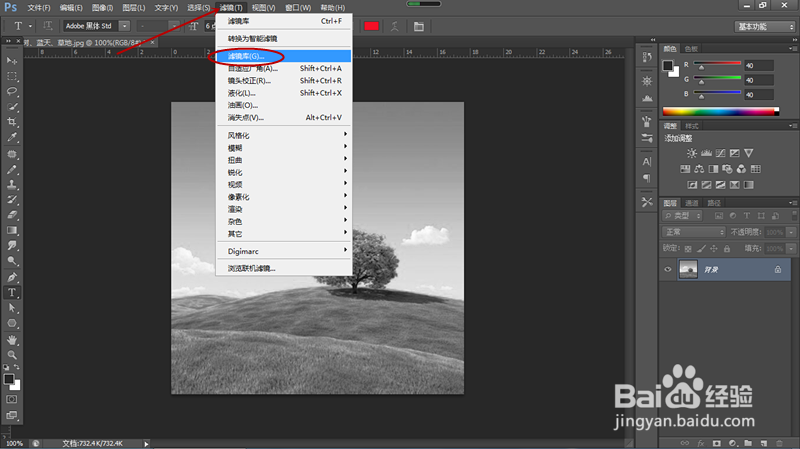800x449 pixels.
Task: Select the Healing Brush tool
Action: coord(12,154)
